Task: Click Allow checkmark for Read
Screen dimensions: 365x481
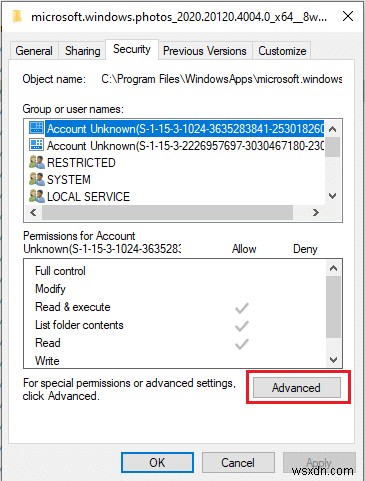Action: click(x=242, y=344)
